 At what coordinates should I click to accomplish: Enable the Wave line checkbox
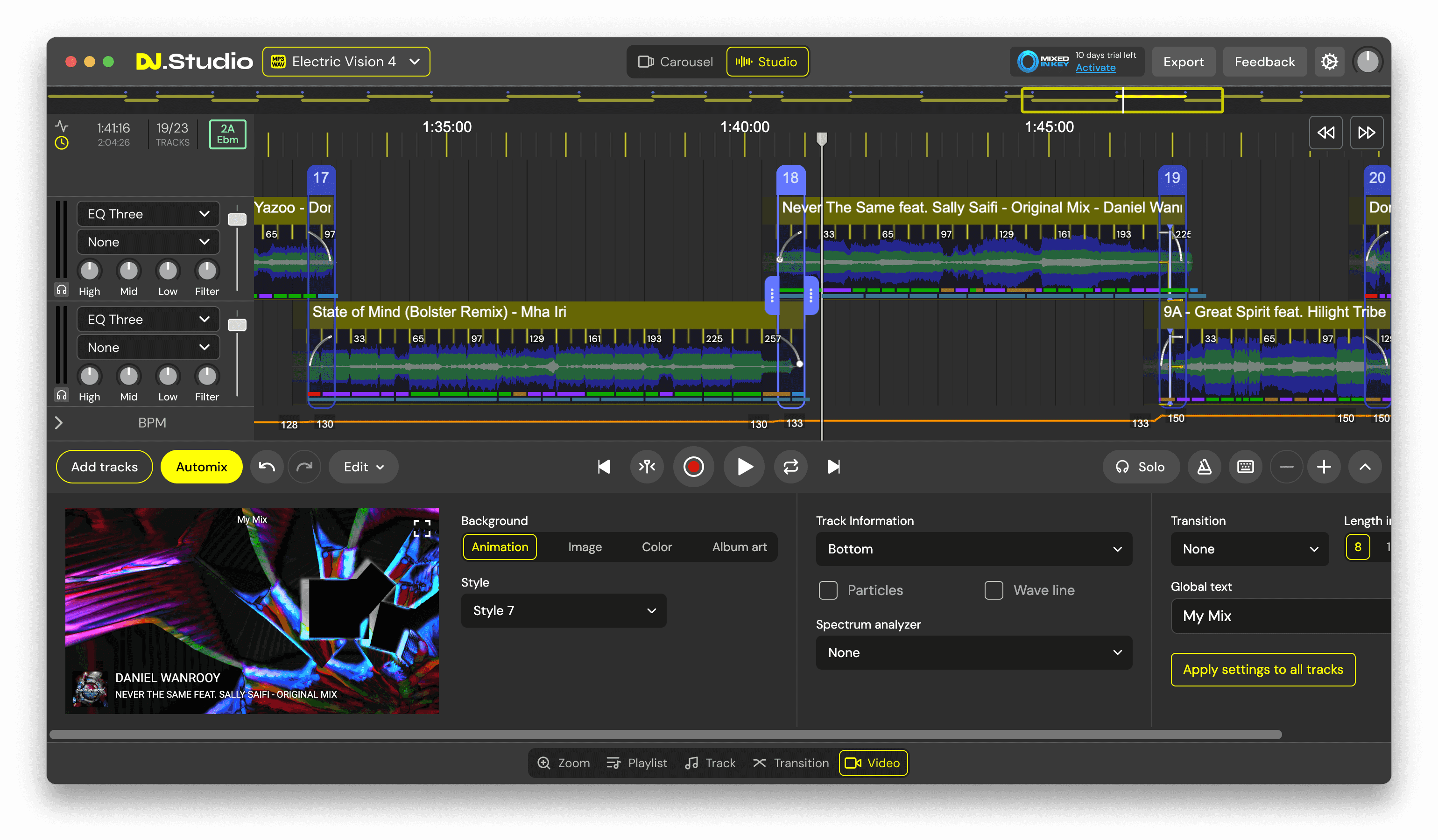tap(994, 590)
